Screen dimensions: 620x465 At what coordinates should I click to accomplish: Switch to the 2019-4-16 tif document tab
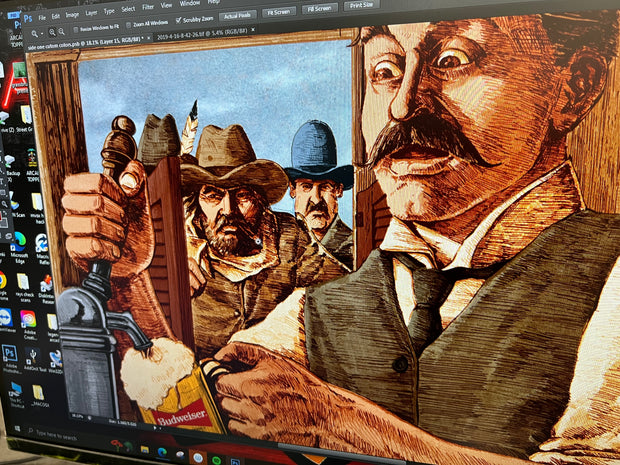point(202,33)
